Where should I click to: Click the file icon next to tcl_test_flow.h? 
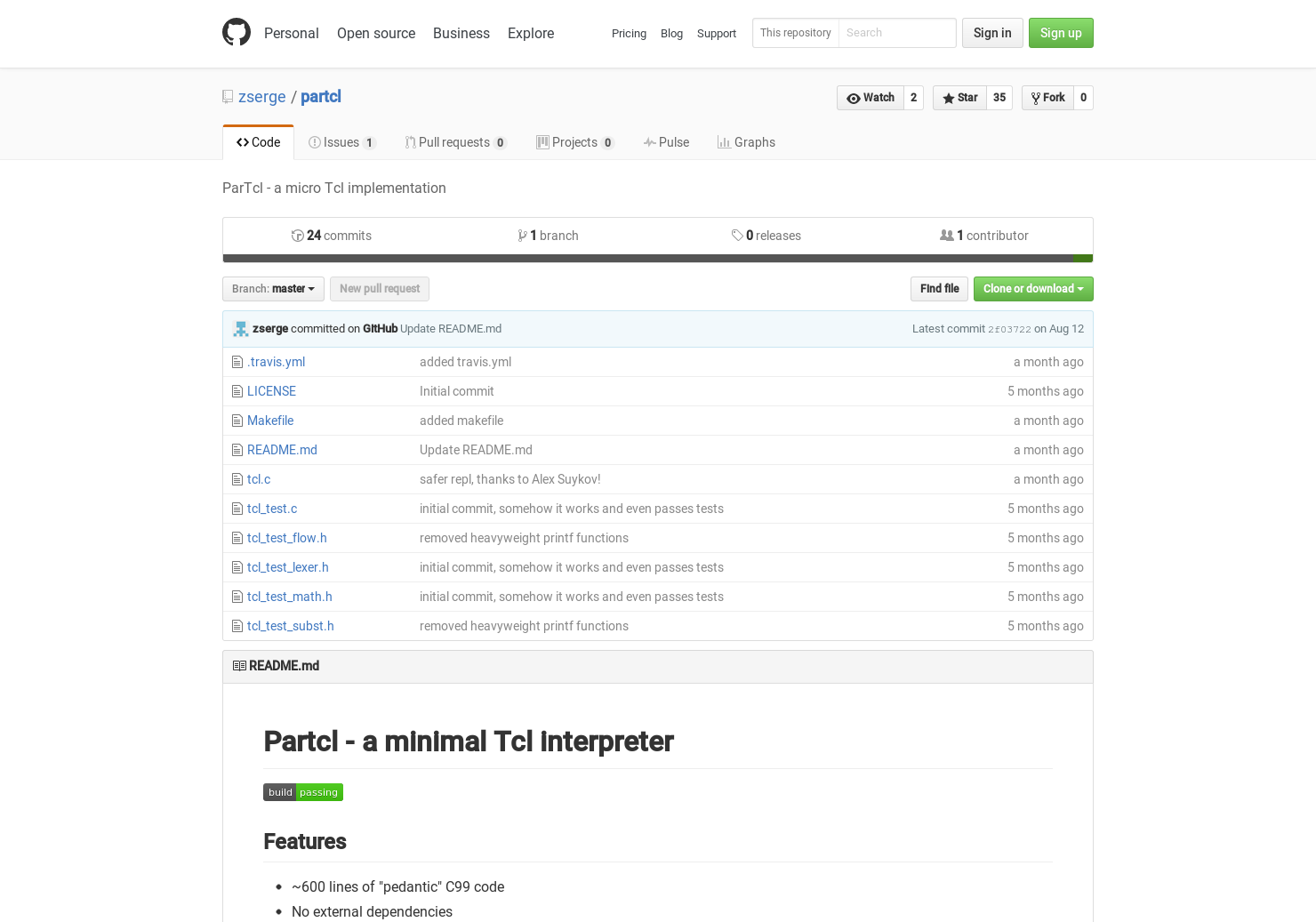[237, 538]
